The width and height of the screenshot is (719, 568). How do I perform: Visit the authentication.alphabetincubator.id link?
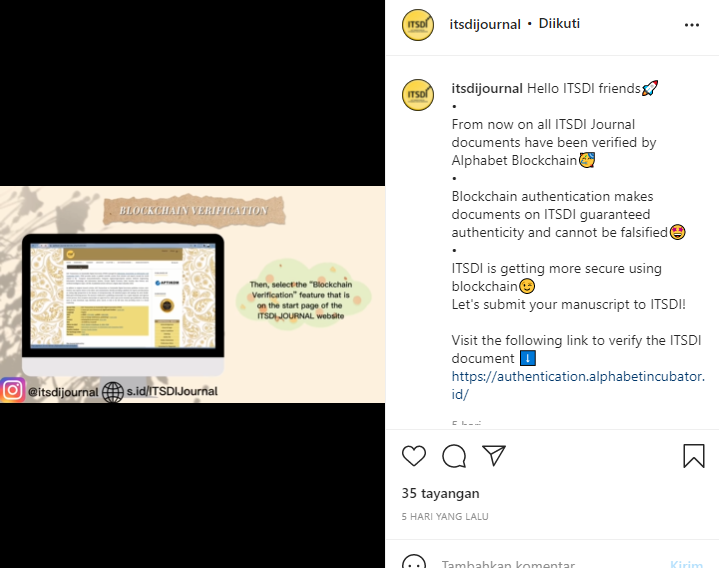(578, 385)
